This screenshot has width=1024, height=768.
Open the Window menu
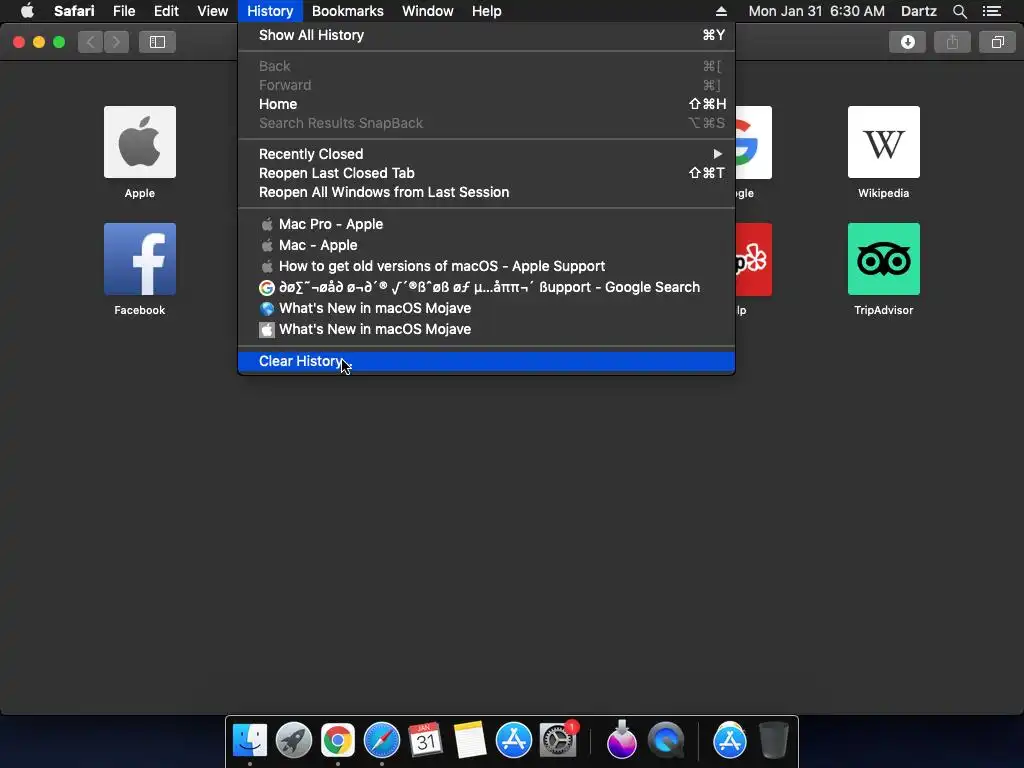[x=427, y=11]
